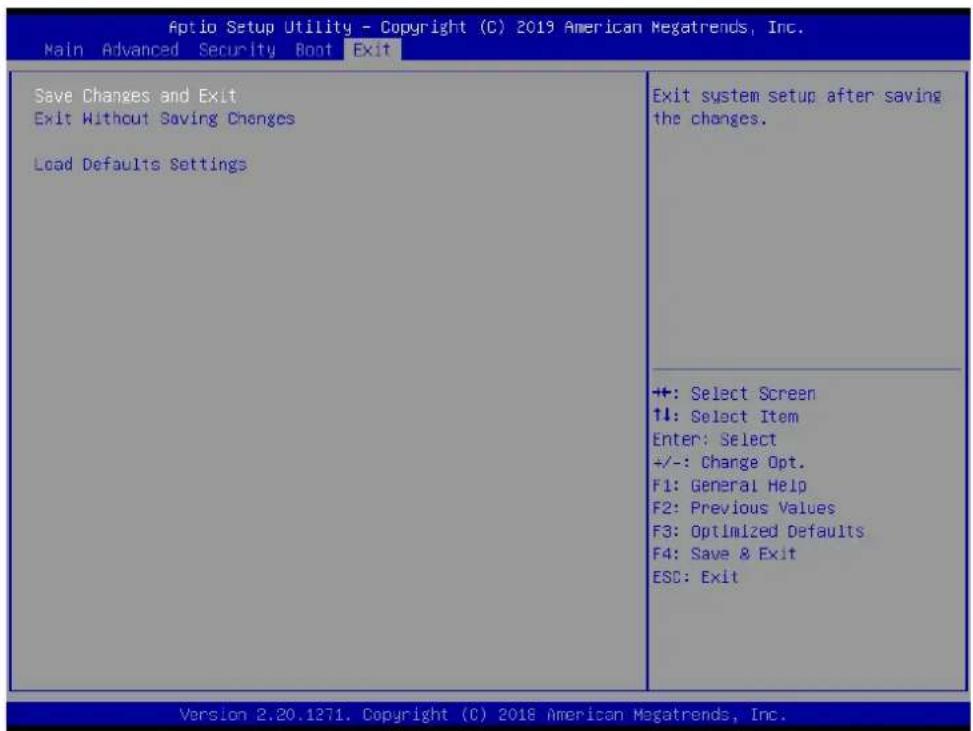Go to the Boot tab
This screenshot has width=973, height=731.
coord(314,50)
